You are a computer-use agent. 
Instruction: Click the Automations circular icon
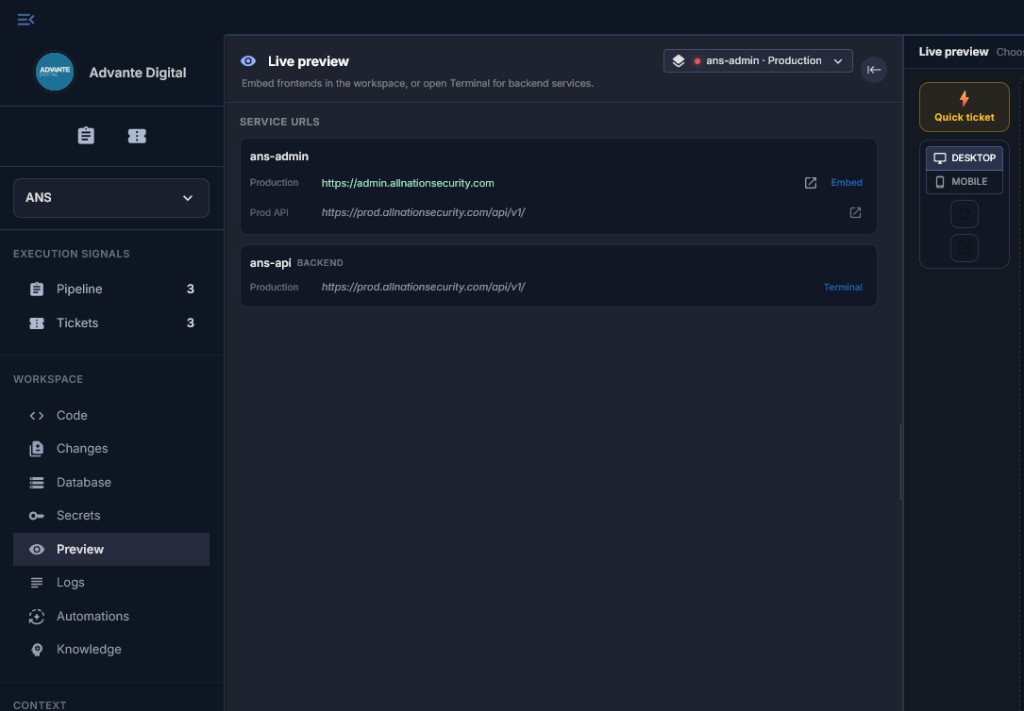[x=37, y=616]
